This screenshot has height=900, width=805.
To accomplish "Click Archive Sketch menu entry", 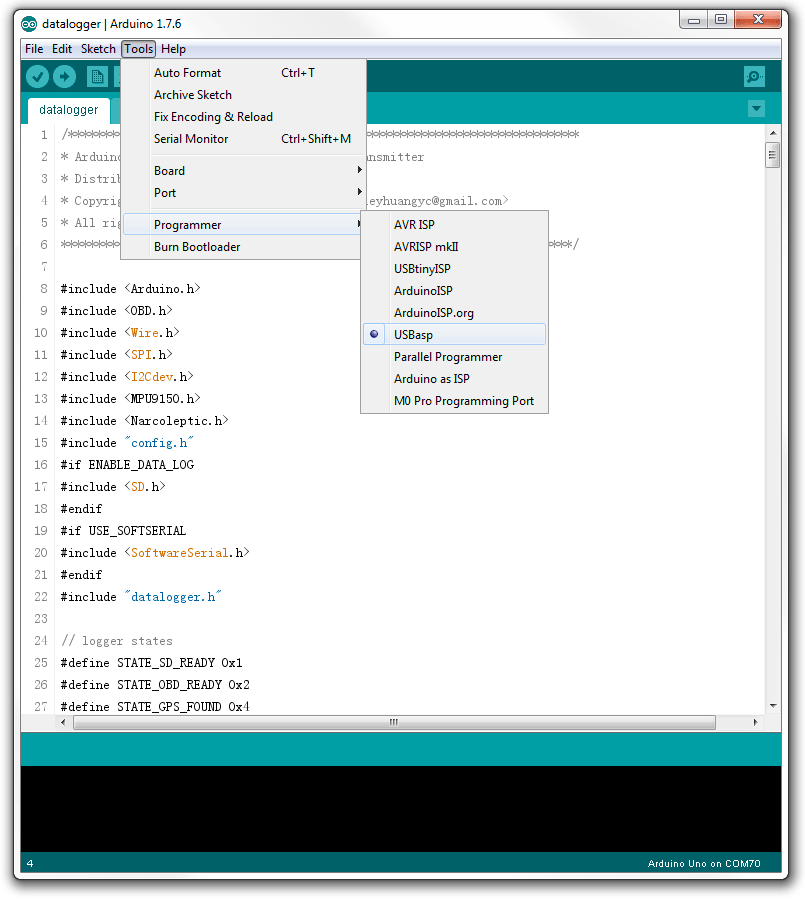I will pos(244,95).
